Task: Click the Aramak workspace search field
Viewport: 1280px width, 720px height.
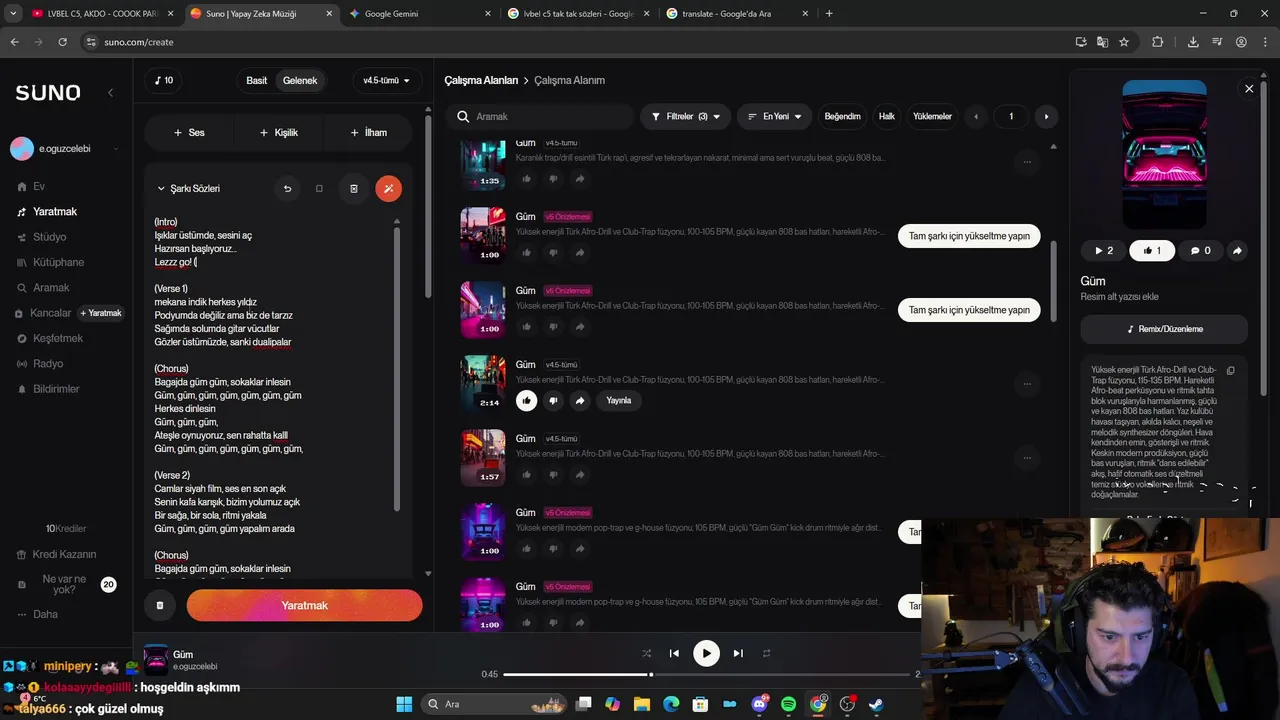Action: click(x=541, y=116)
